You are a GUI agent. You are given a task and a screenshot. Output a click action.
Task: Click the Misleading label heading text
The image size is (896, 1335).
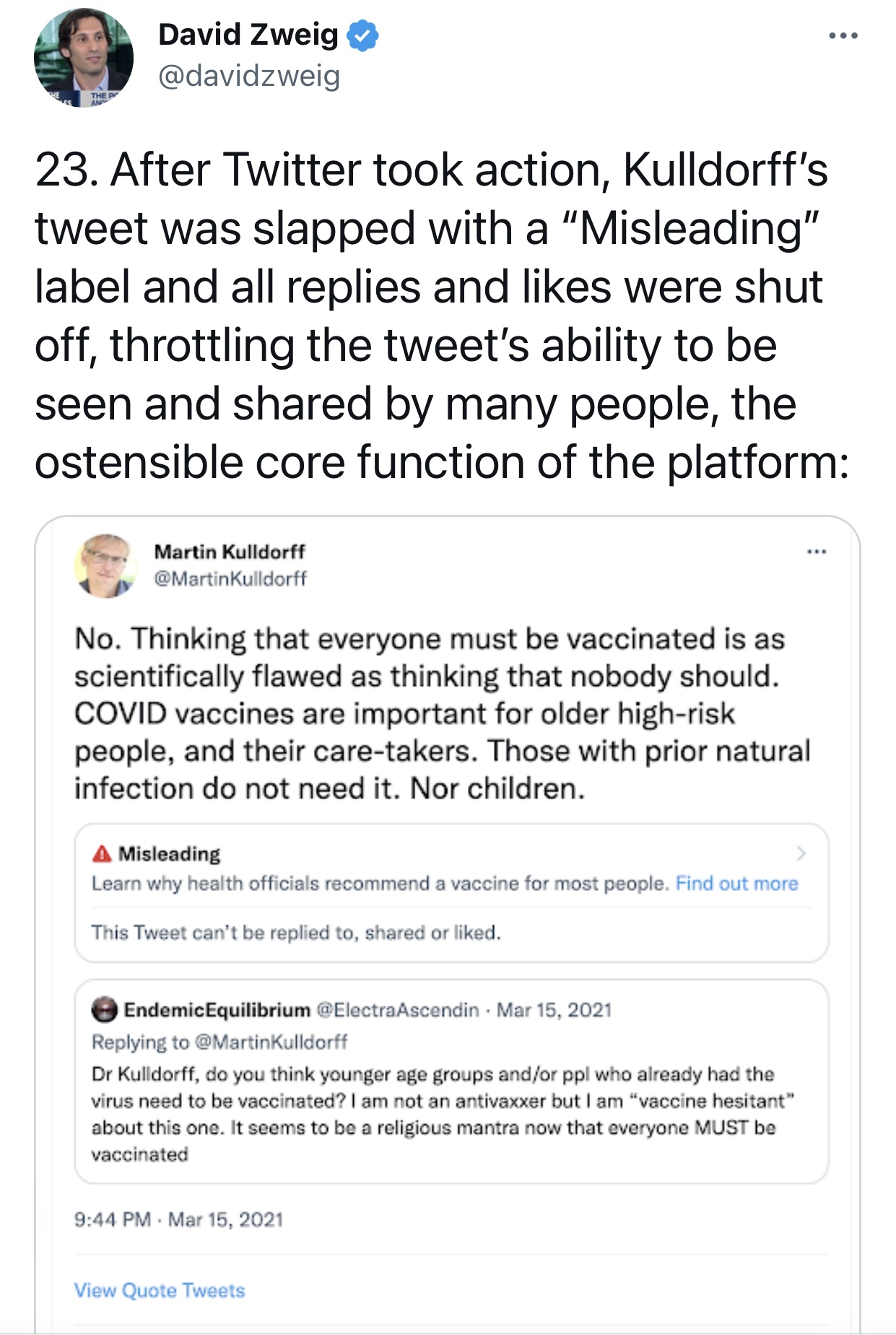[169, 853]
